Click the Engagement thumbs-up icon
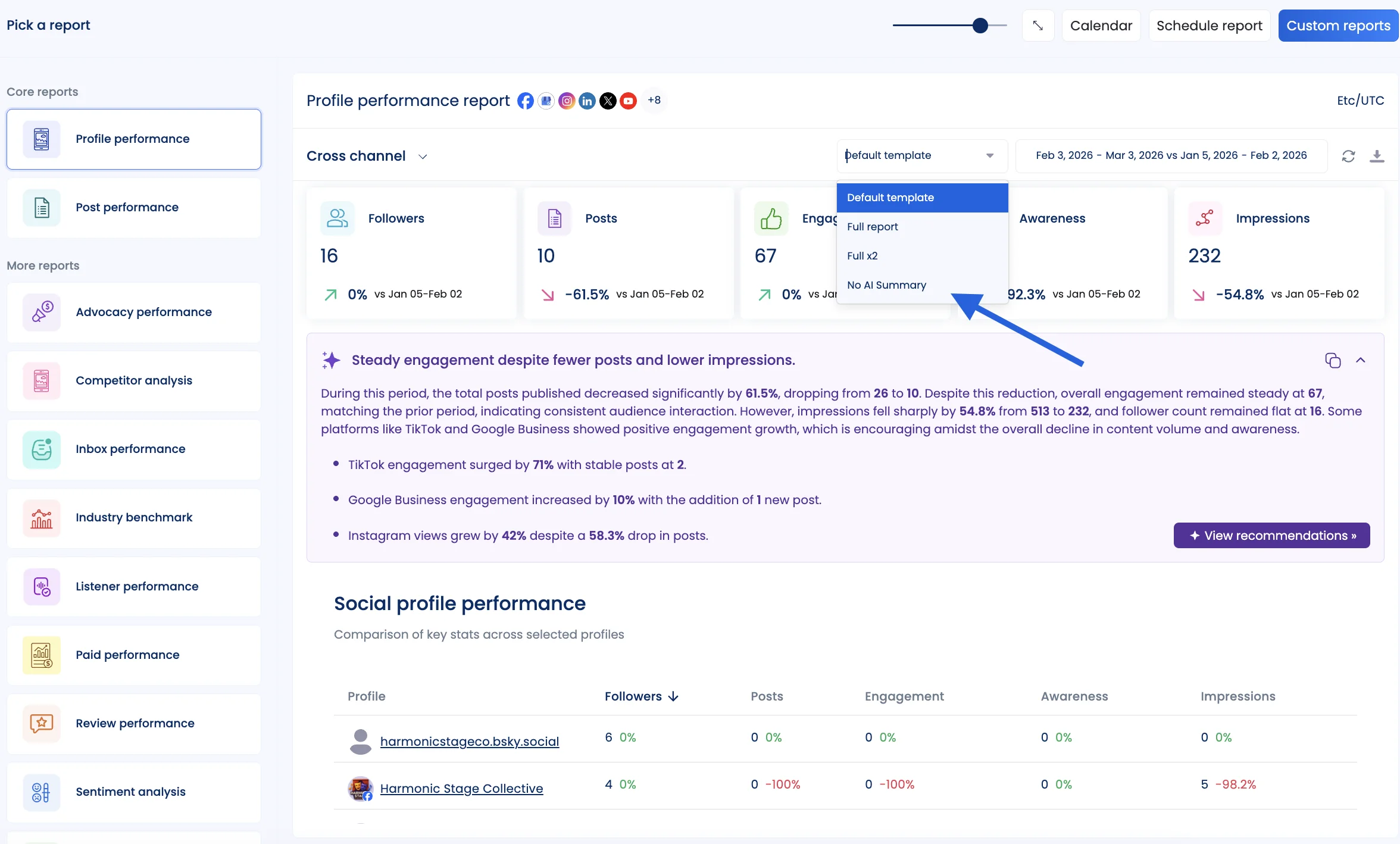Image resolution: width=1400 pixels, height=844 pixels. pos(771,218)
